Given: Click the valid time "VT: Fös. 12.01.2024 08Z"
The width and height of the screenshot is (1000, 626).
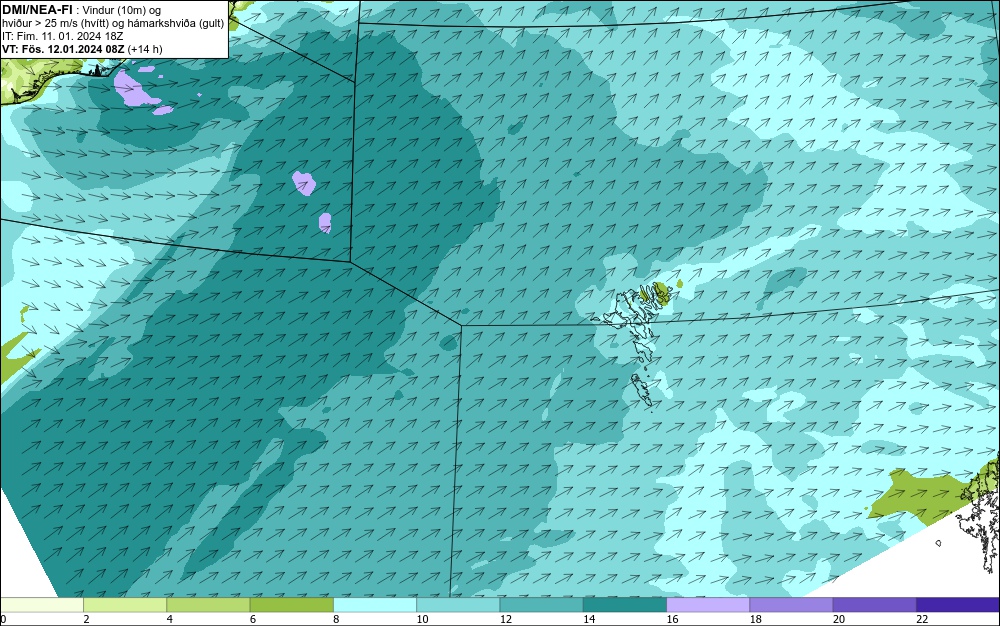Looking at the screenshot, I should click(64, 49).
